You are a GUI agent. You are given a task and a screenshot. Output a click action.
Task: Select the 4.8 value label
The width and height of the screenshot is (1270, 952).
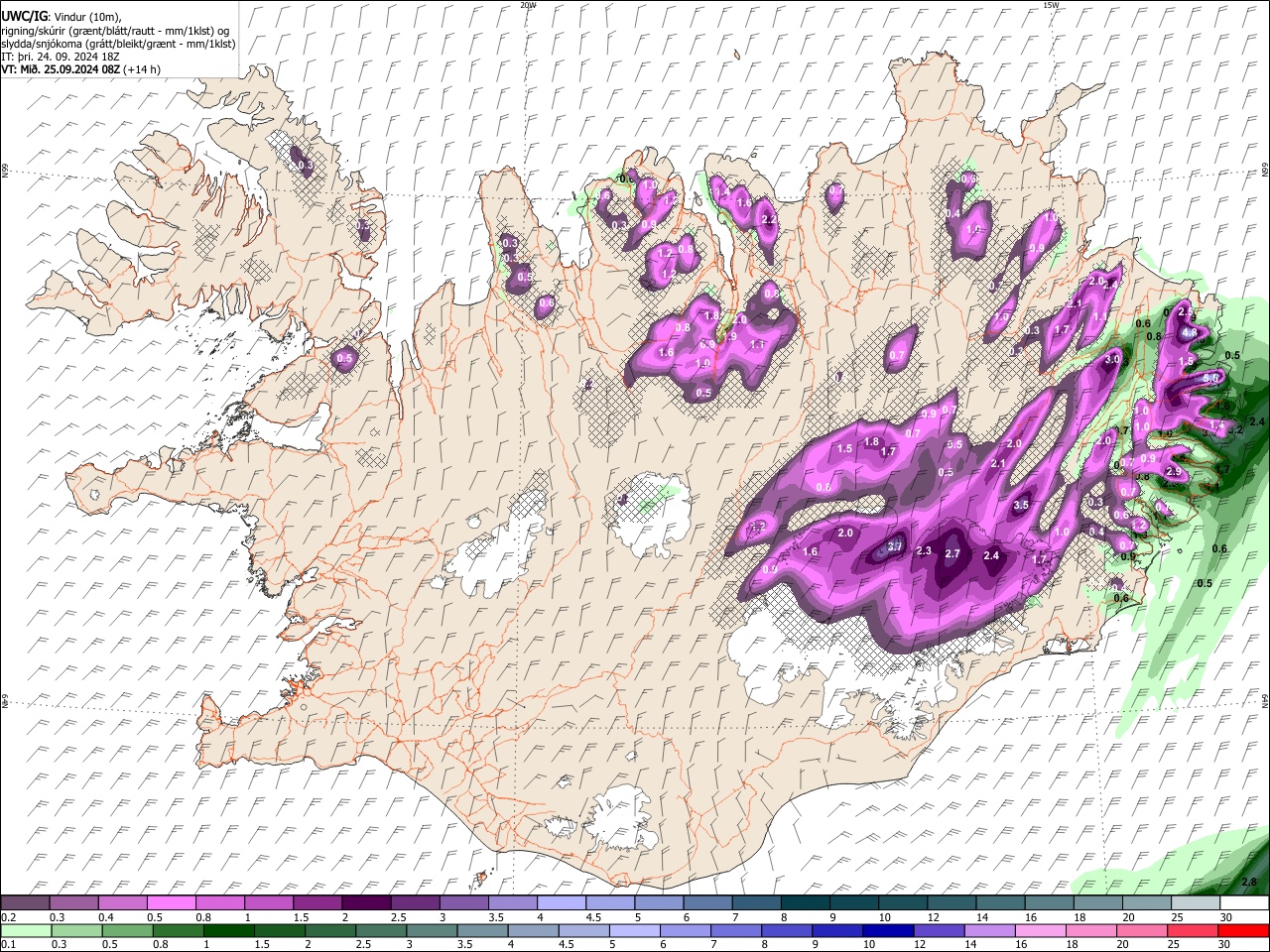(1189, 333)
